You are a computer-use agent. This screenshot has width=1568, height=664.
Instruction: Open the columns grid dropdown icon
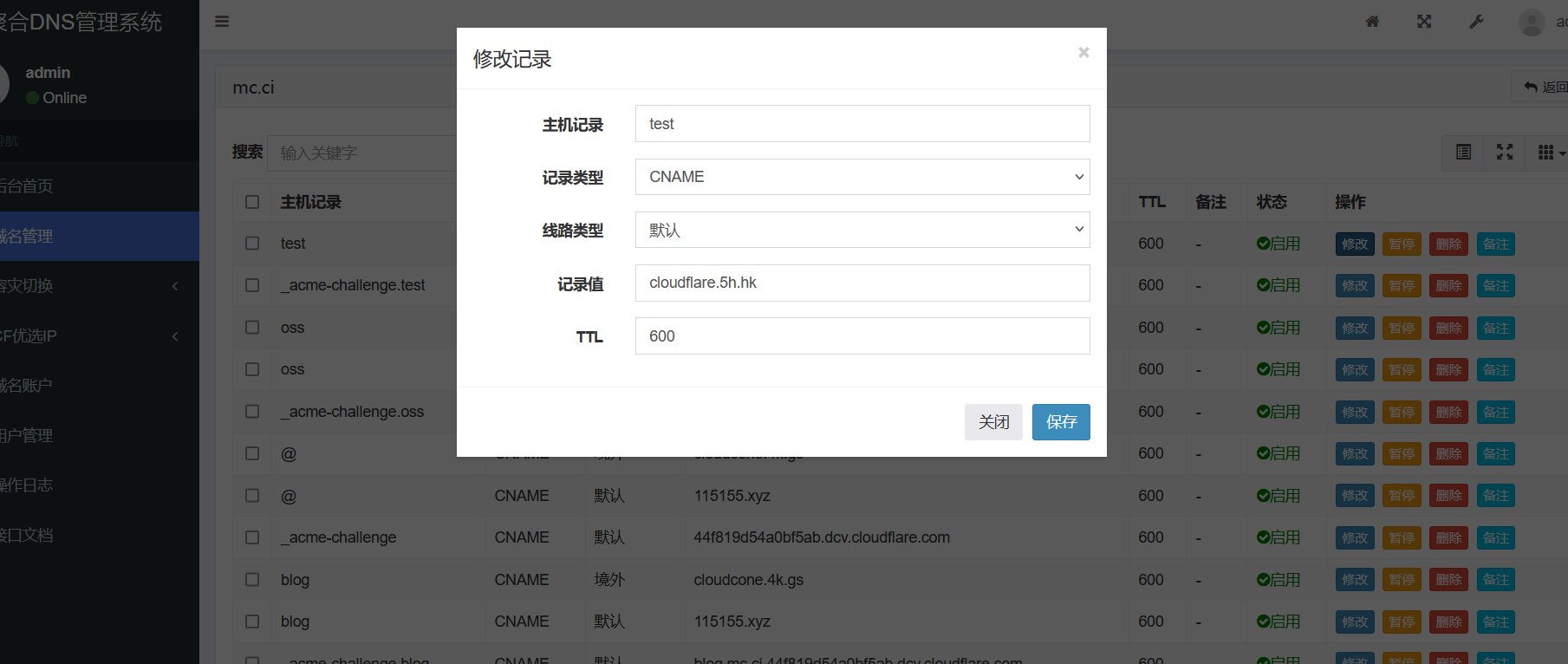click(x=1549, y=153)
